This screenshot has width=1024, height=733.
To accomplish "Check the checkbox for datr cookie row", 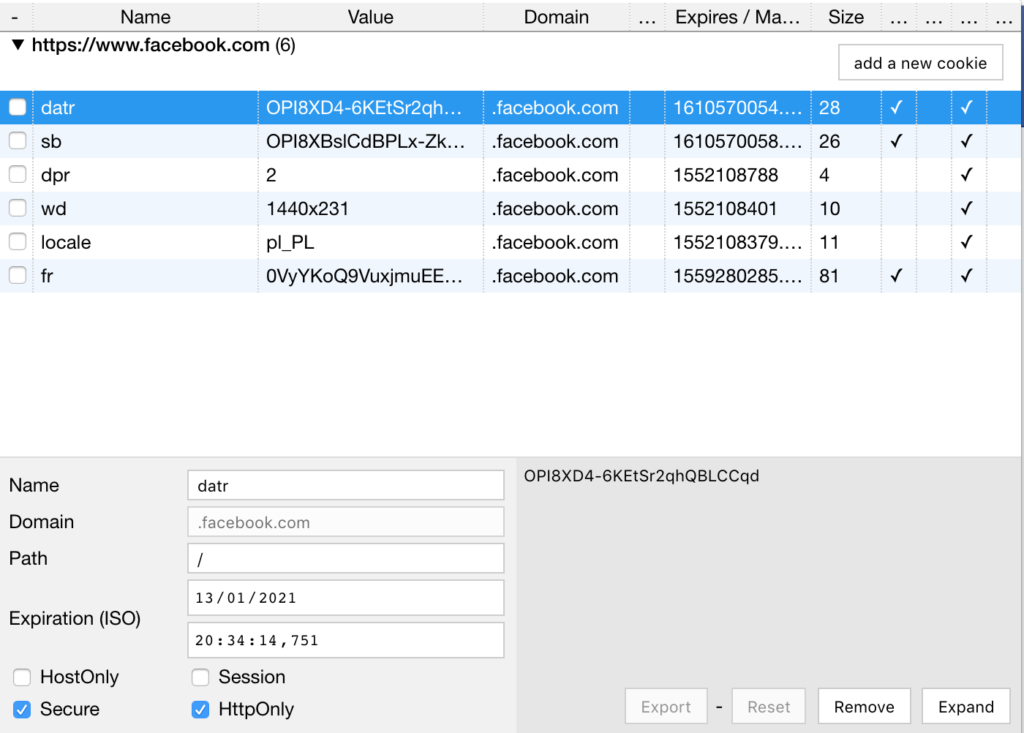I will point(18,107).
